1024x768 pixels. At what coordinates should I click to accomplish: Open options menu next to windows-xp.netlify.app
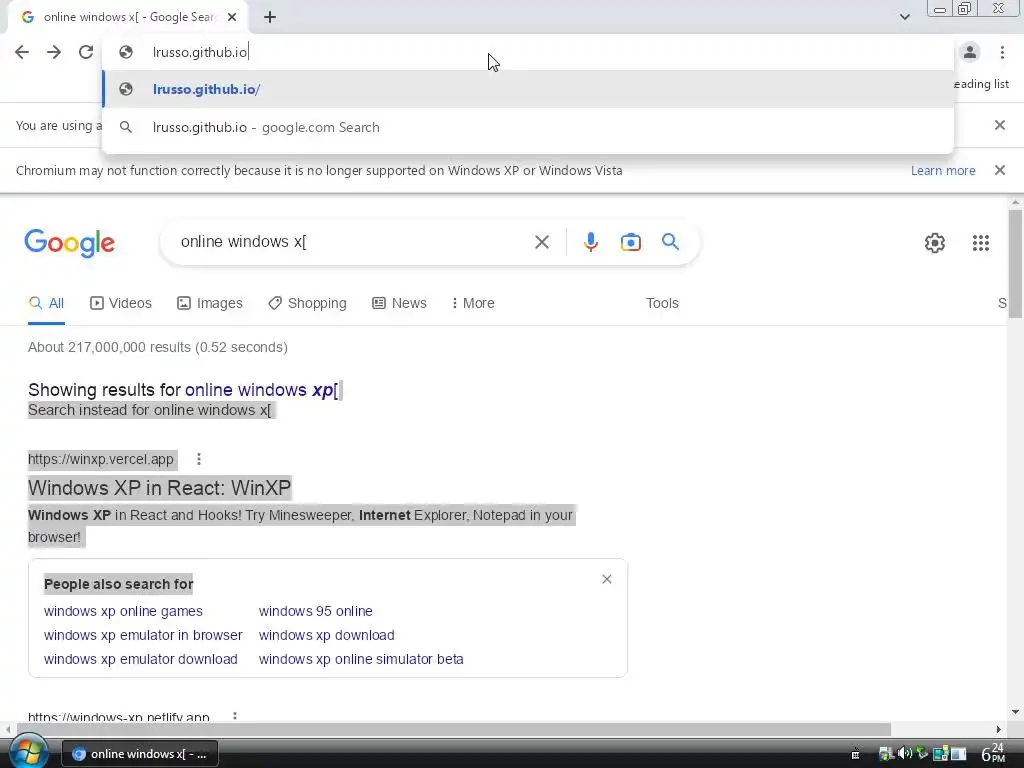(x=235, y=716)
